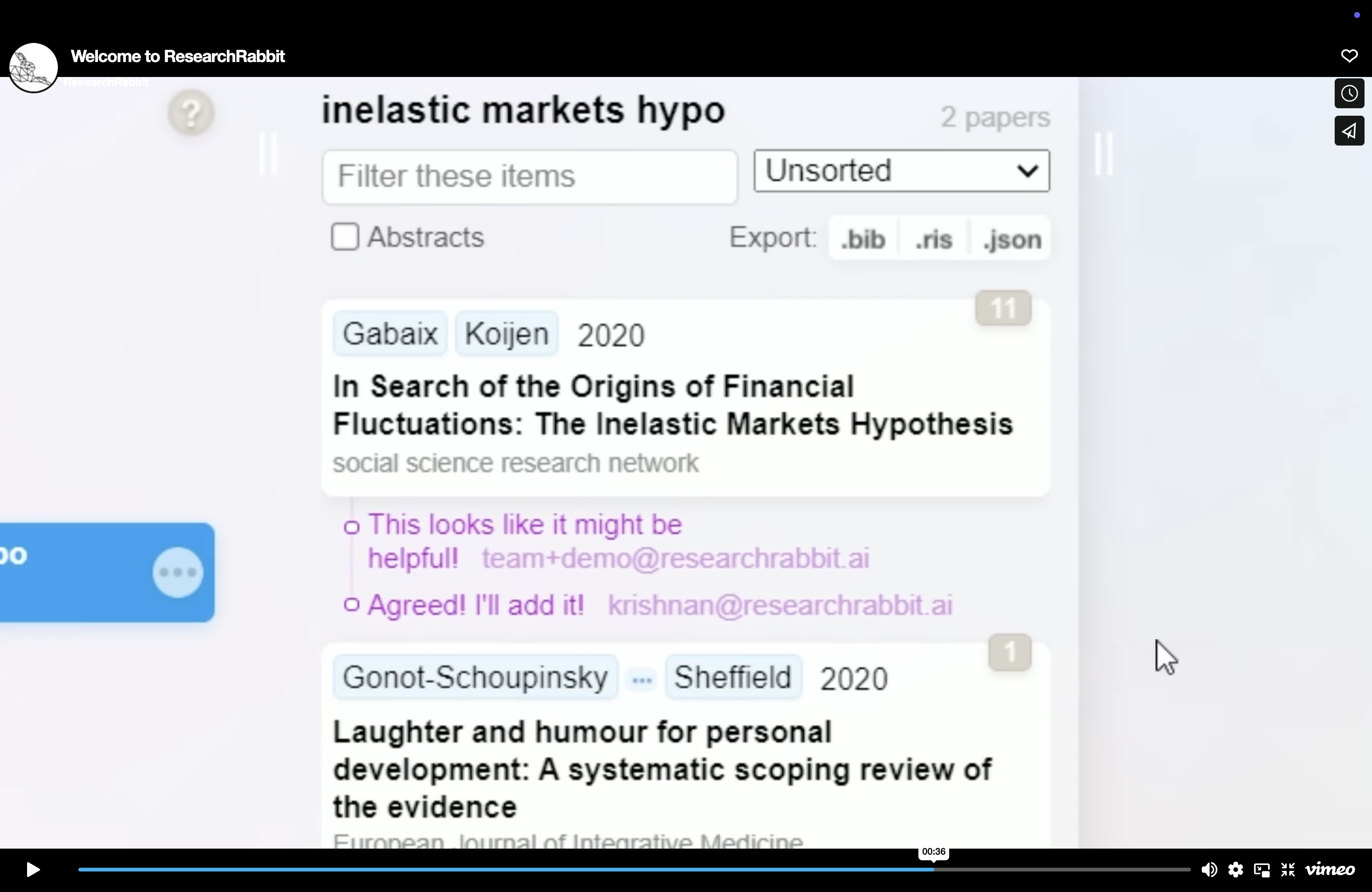The height and width of the screenshot is (892, 1372).
Task: Exit fullscreen mode icon
Action: point(1288,870)
